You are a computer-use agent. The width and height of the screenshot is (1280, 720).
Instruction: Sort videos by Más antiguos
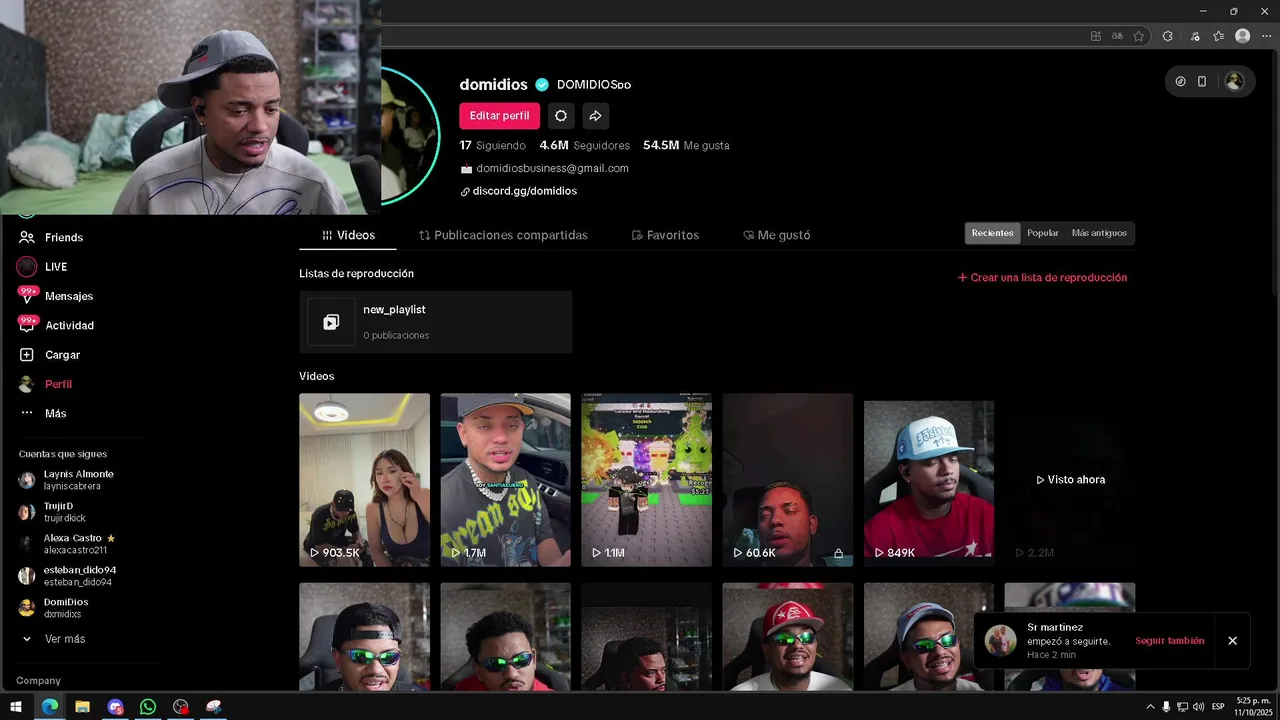click(x=1099, y=233)
